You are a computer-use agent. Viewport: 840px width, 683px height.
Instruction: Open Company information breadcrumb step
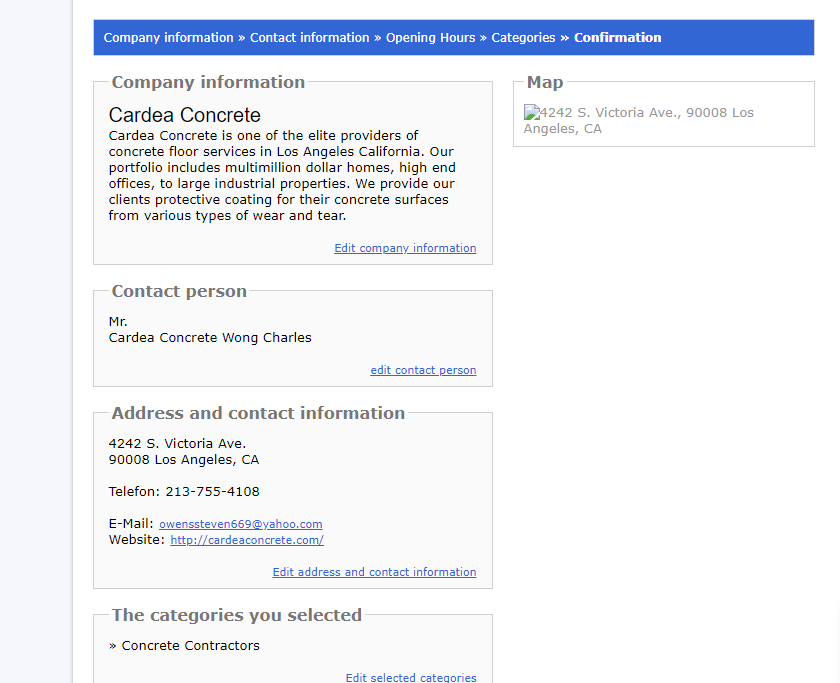tap(168, 37)
